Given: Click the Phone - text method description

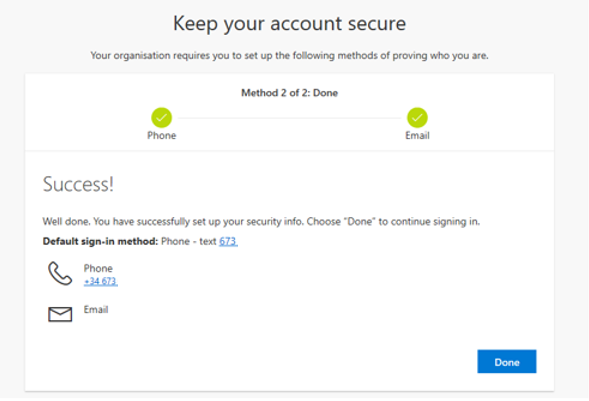Looking at the screenshot, I should [189, 241].
